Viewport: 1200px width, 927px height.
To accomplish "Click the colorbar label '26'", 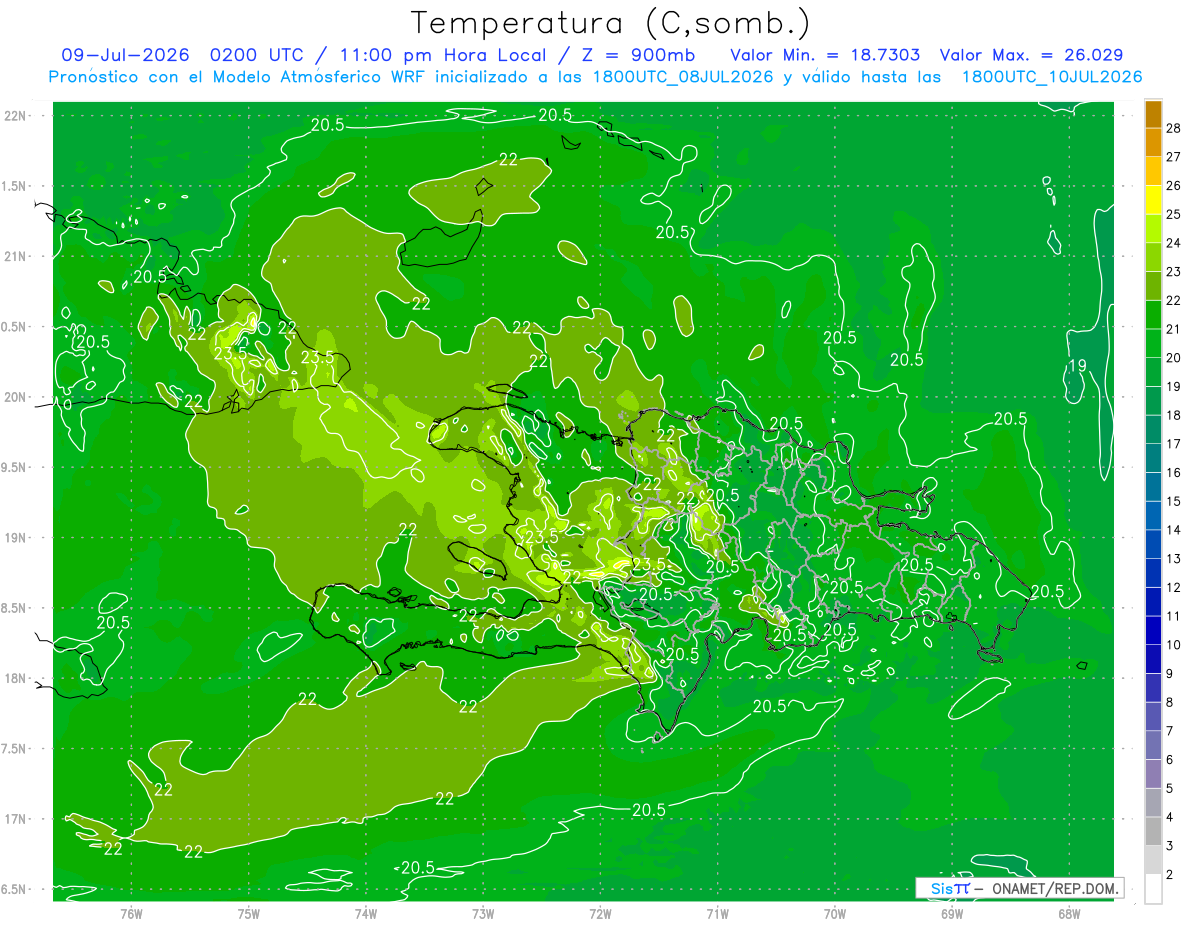I will 1174,185.
